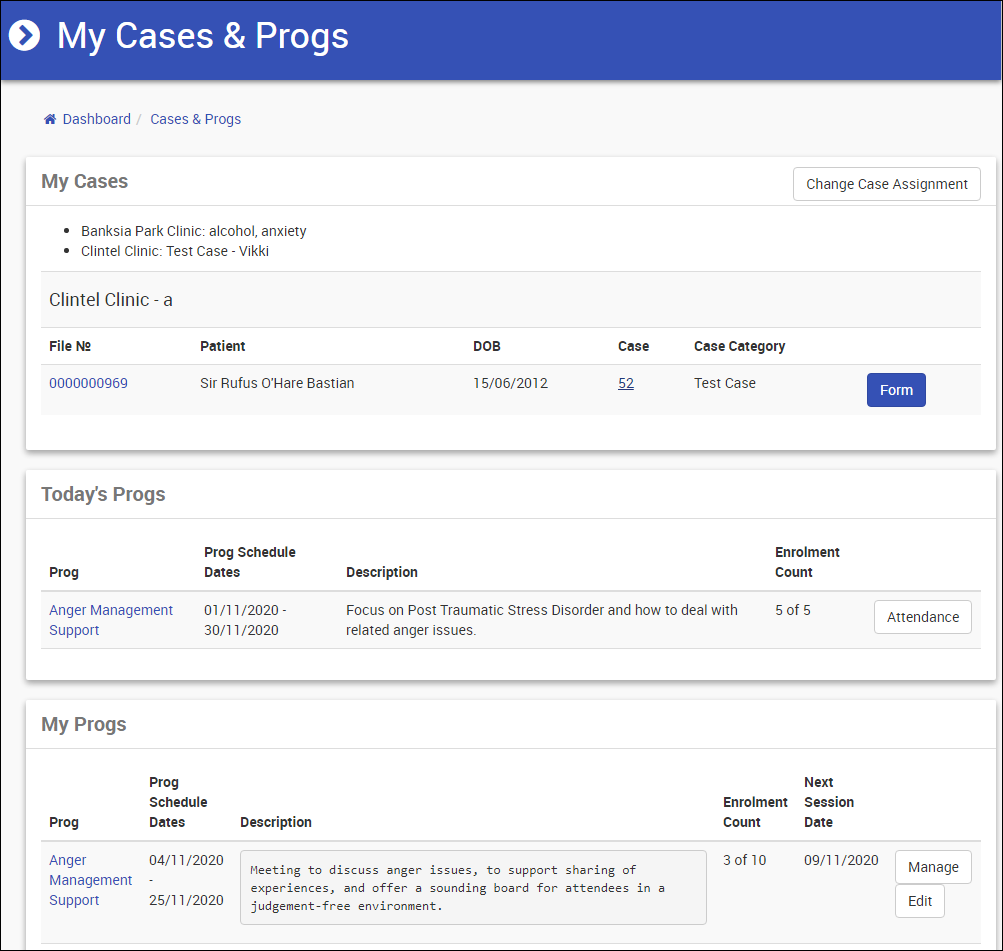This screenshot has width=1003, height=951.
Task: Open case number 52 link
Action: 626,383
